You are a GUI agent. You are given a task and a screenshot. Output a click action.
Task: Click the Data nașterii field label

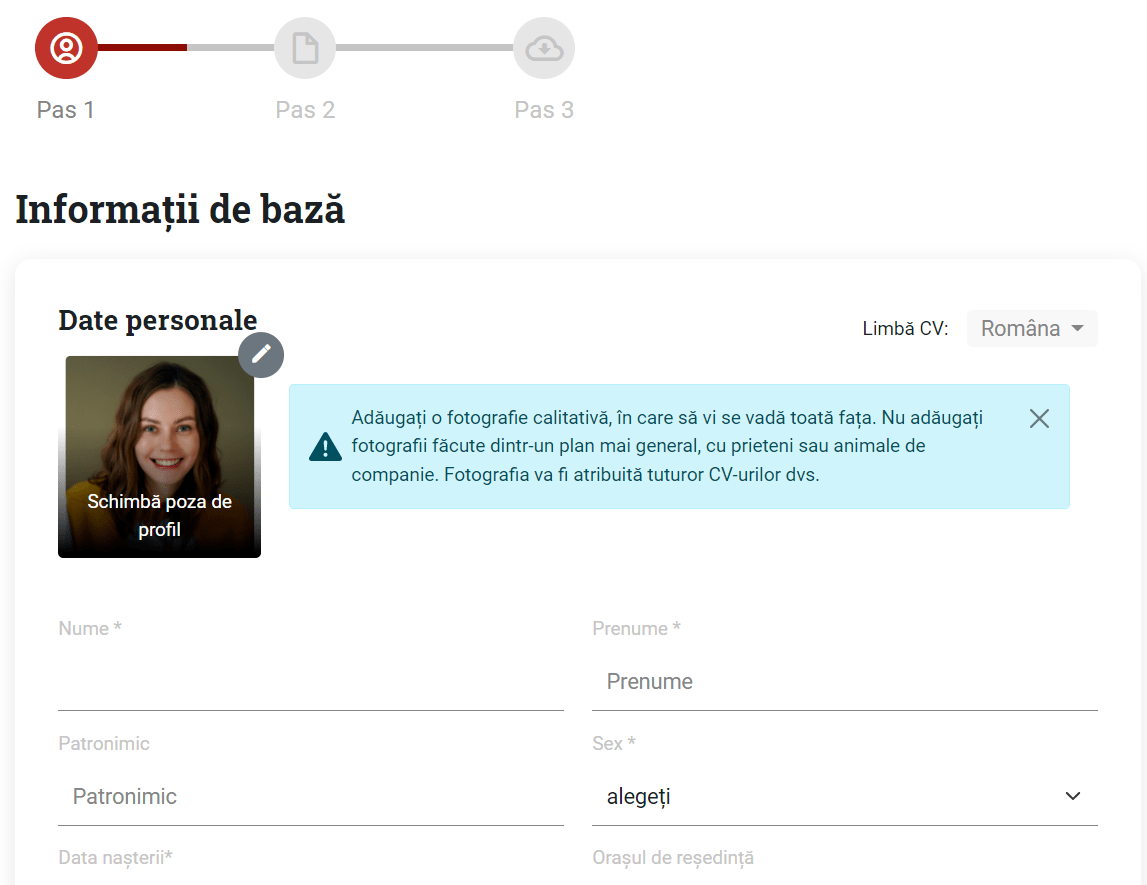coord(116,858)
